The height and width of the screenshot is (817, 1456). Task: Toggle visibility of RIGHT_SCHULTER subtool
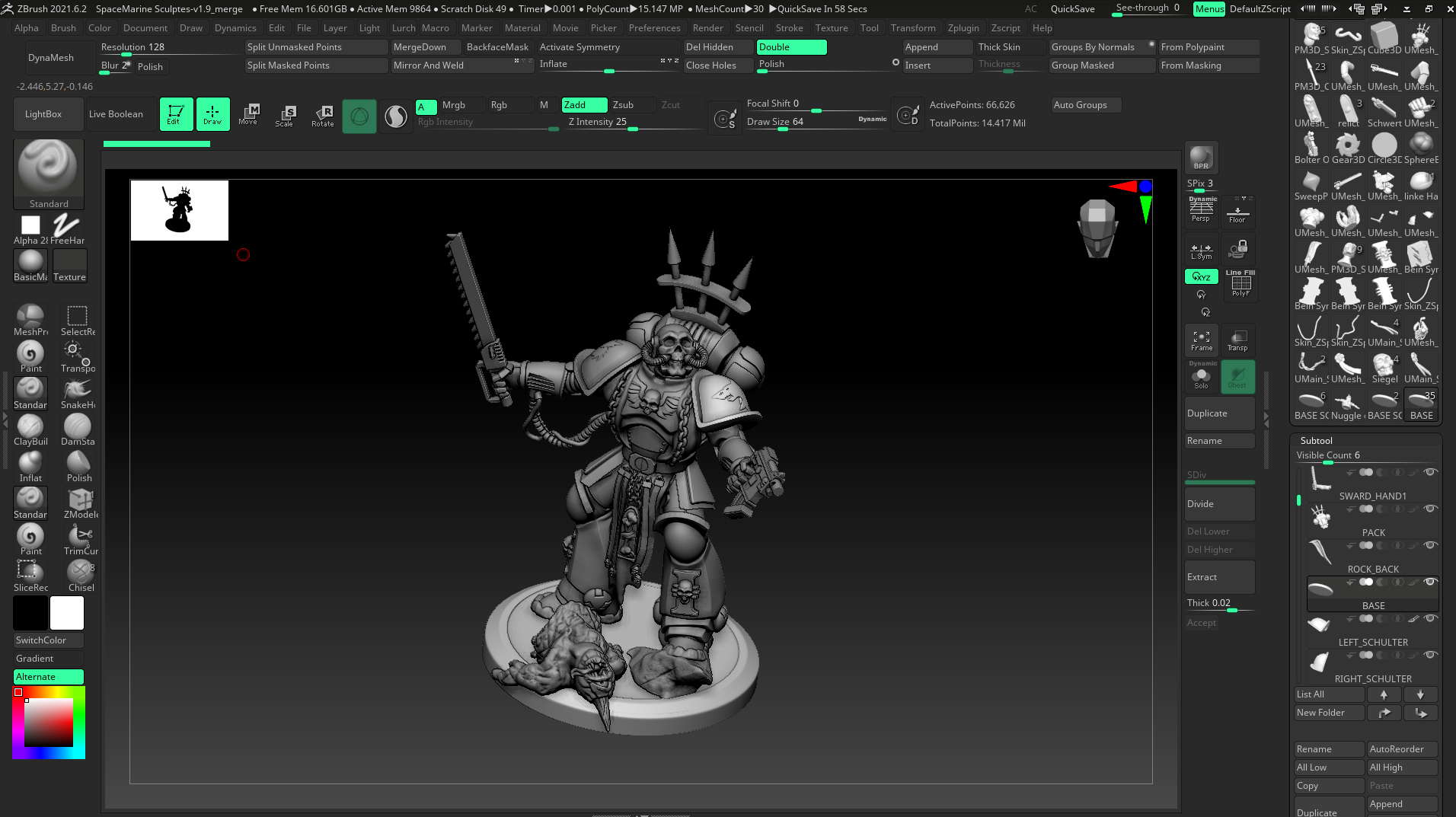click(x=1430, y=655)
